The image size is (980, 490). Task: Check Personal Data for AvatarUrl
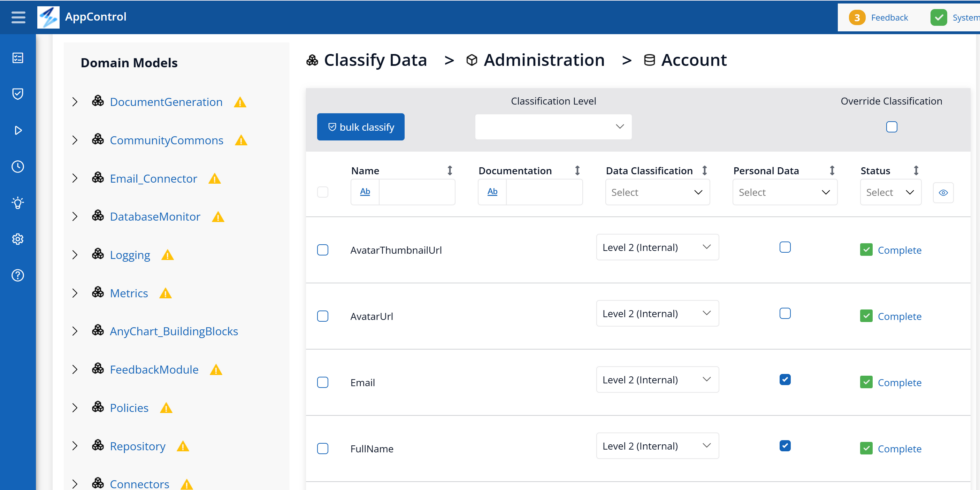click(785, 313)
